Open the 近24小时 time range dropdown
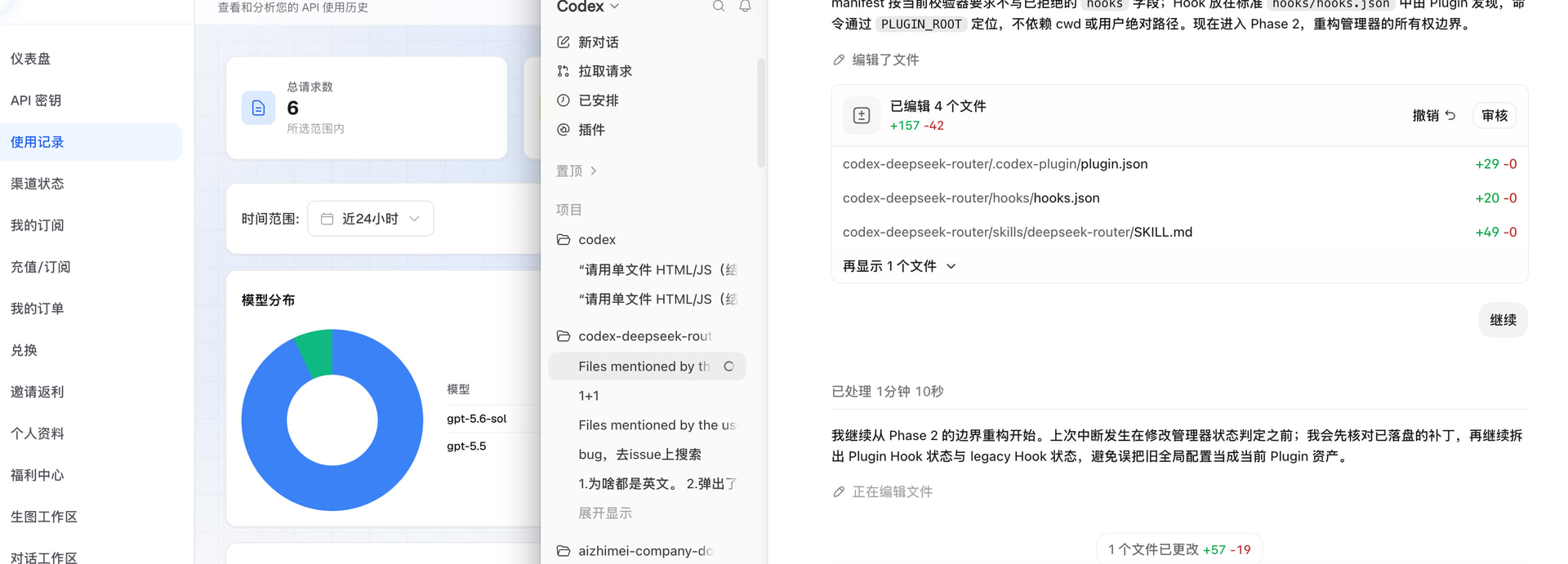The height and width of the screenshot is (564, 1568). pos(370,219)
